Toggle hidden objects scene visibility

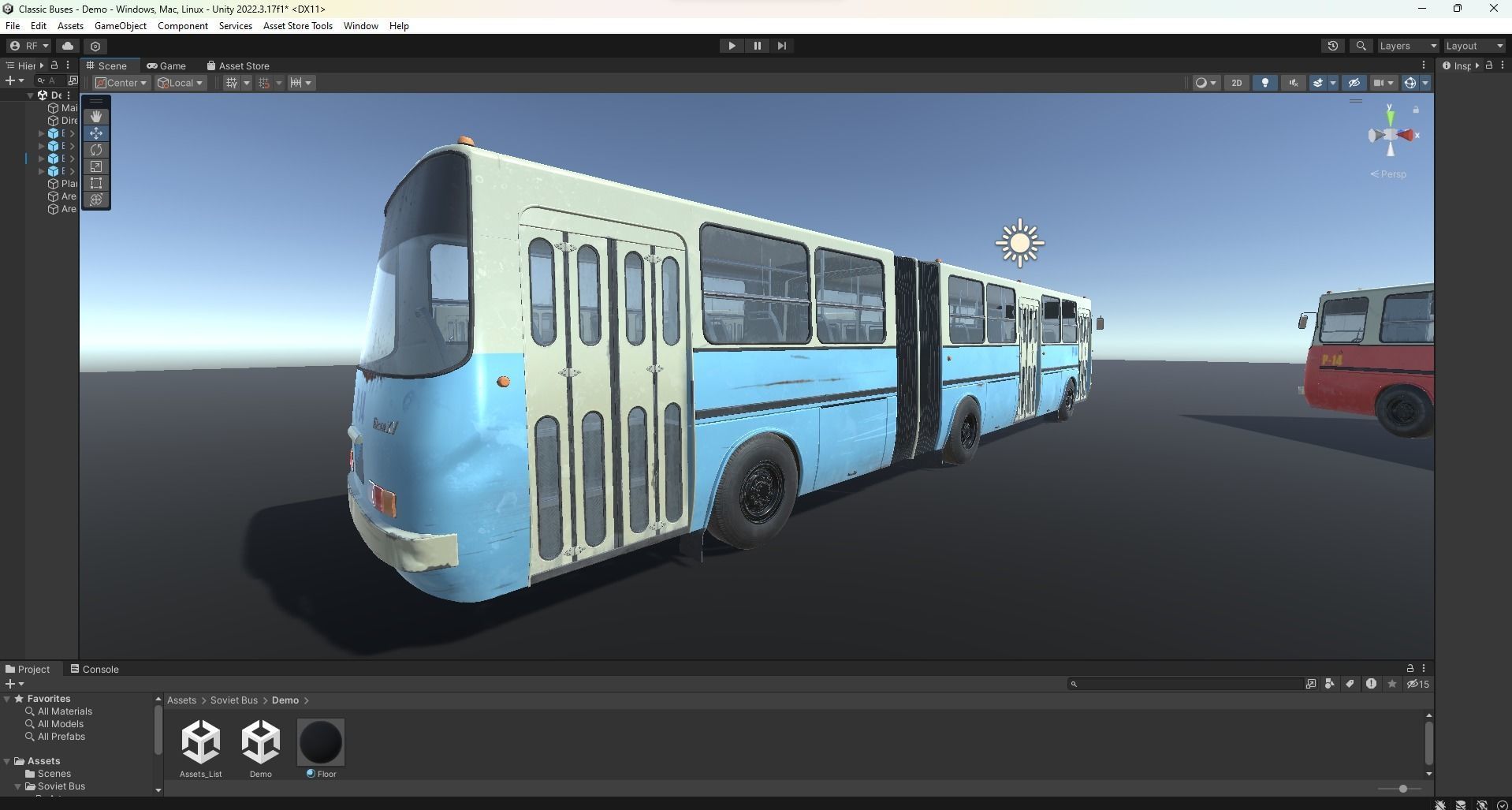click(1354, 83)
